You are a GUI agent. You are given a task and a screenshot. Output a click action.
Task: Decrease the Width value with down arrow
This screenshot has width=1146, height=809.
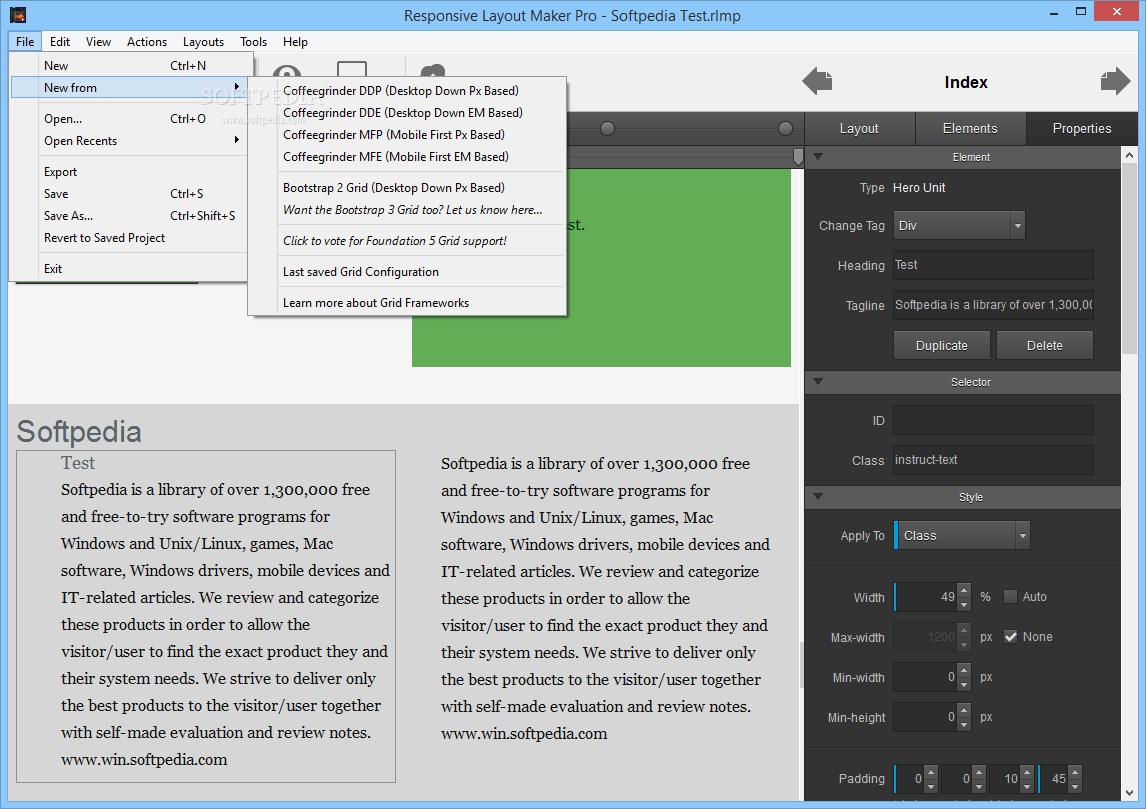click(964, 604)
